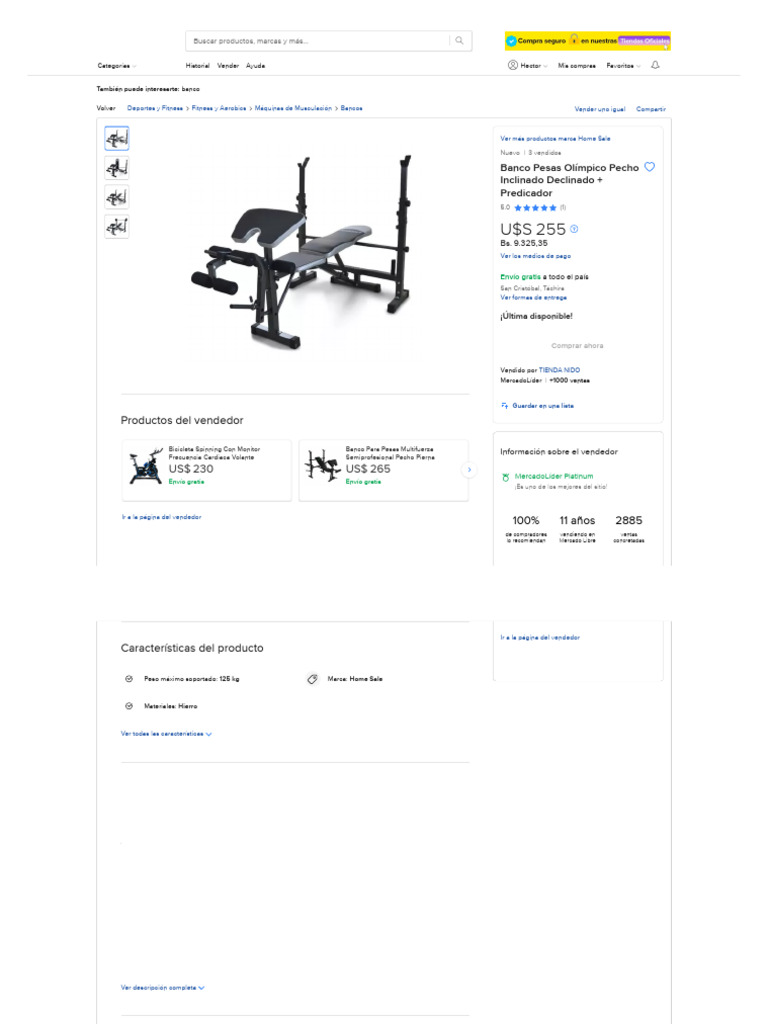This screenshot has width=768, height=1024.
Task: Click the Comprar ahora button
Action: pos(577,345)
